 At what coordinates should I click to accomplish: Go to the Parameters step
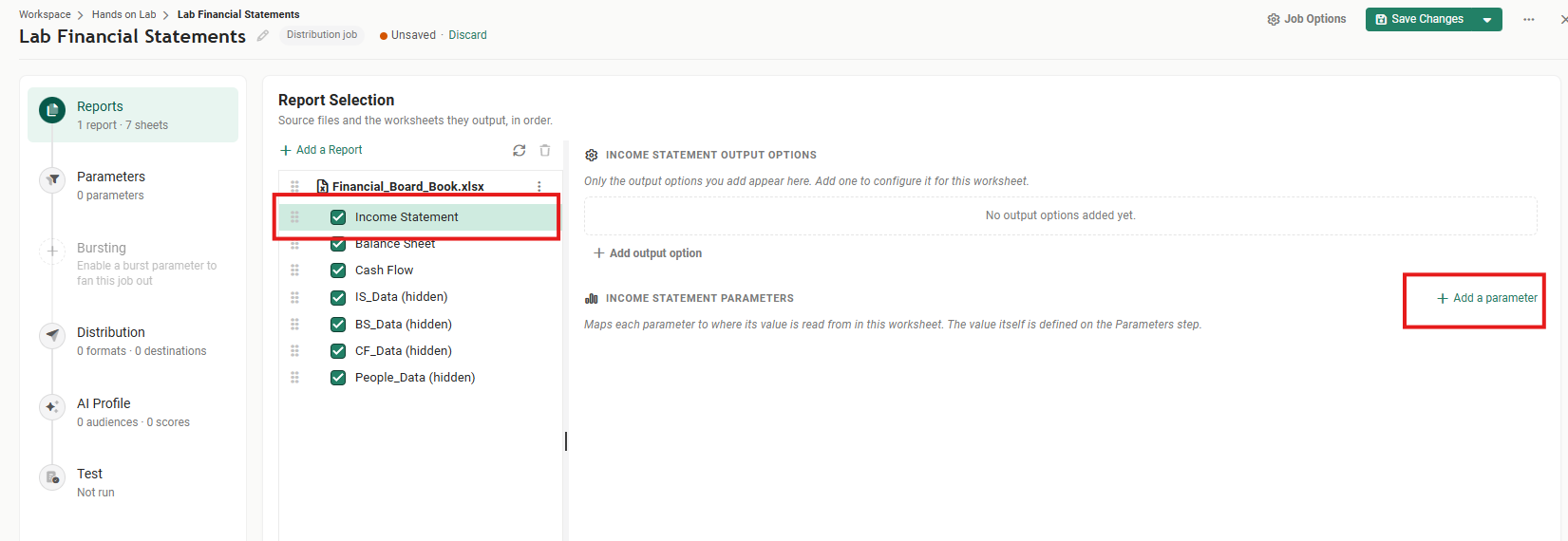click(133, 185)
